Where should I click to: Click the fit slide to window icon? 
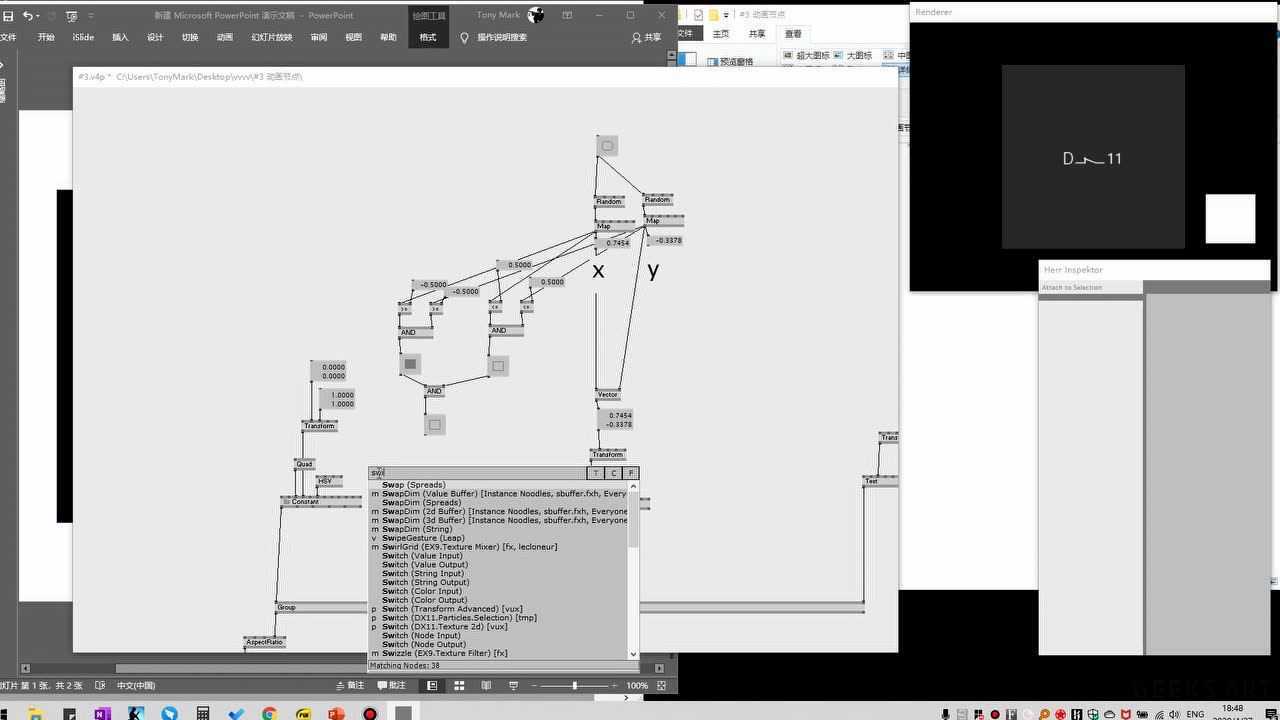661,686
